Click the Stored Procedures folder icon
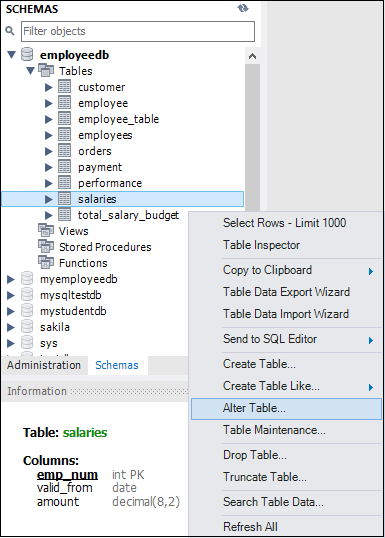Image resolution: width=385 pixels, height=538 pixels. click(x=46, y=246)
